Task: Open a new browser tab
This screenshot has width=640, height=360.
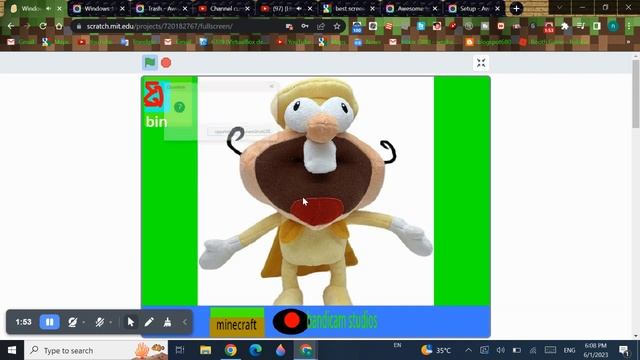Action: [x=516, y=9]
